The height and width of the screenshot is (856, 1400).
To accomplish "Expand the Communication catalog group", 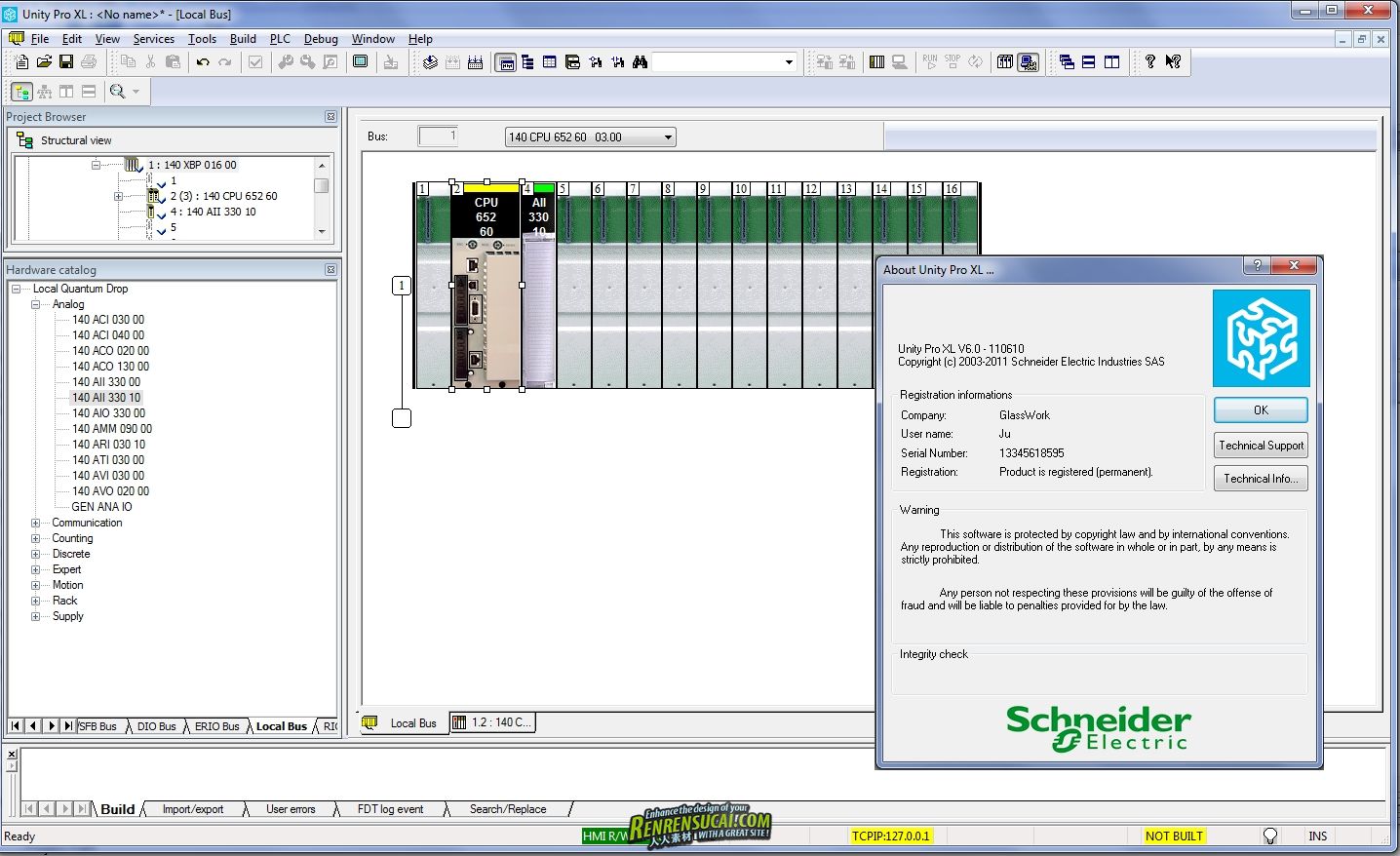I will [x=35, y=523].
